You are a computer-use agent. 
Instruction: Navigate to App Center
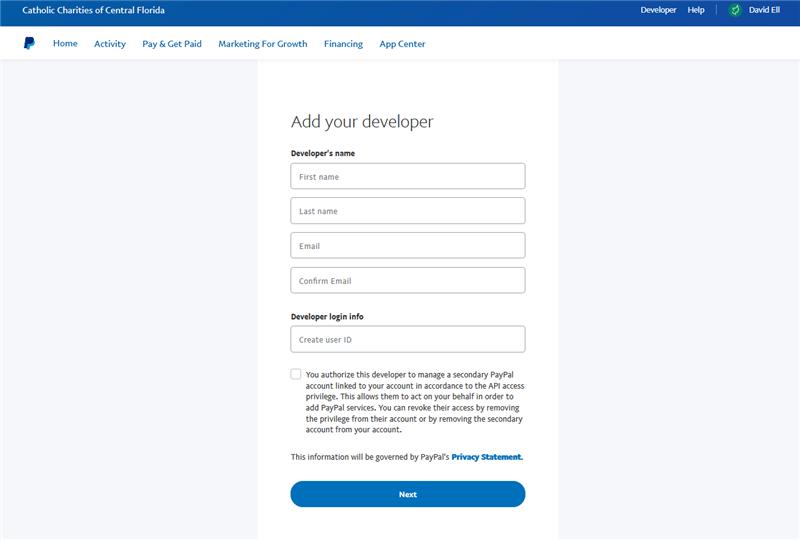[402, 44]
